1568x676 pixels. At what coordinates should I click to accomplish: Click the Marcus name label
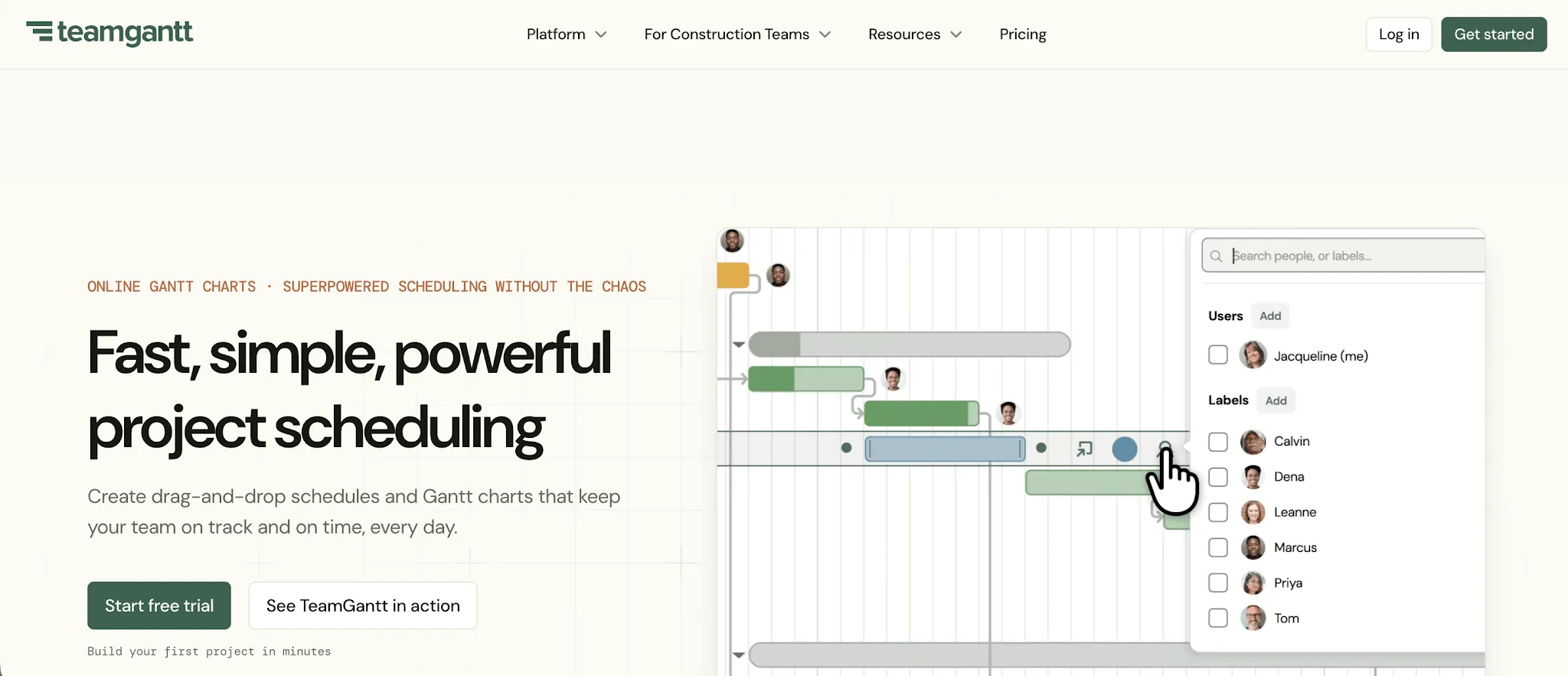coord(1295,547)
